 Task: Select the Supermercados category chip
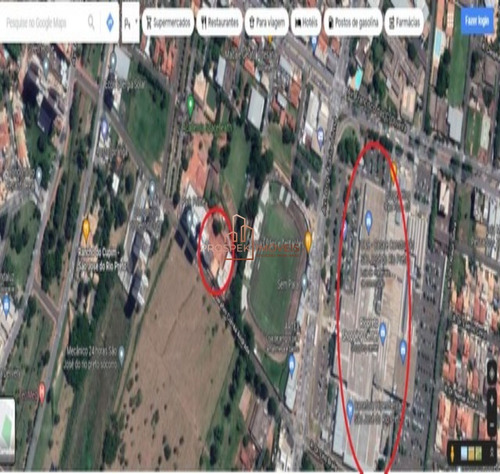tap(168, 22)
